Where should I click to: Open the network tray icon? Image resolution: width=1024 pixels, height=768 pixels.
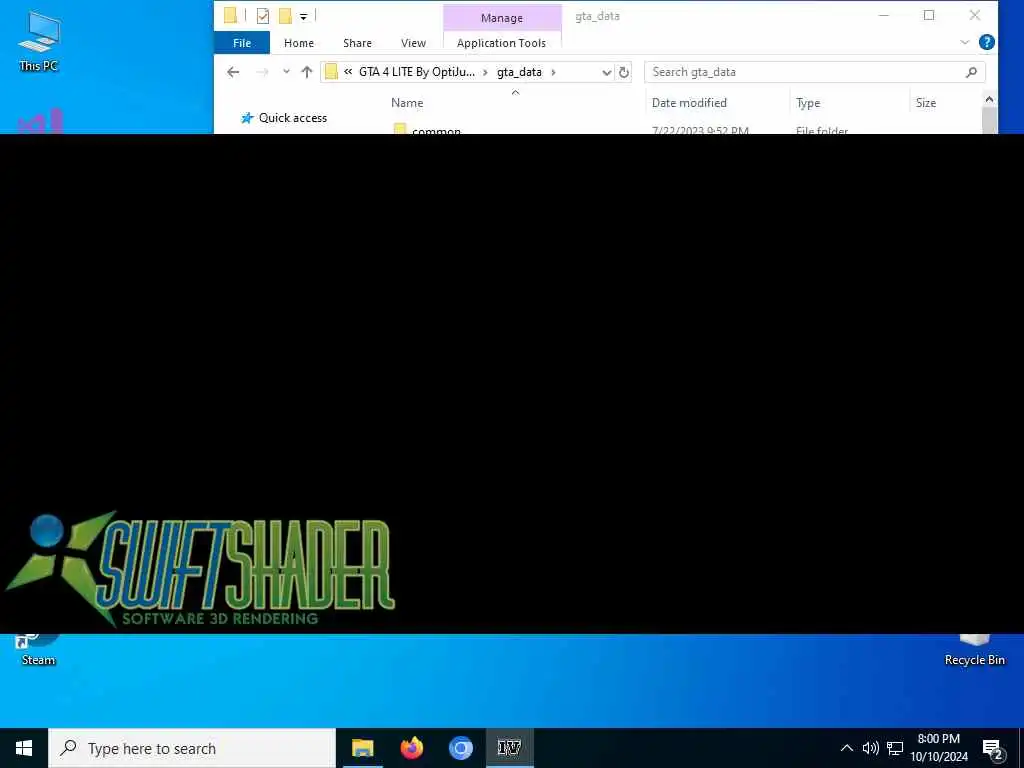pos(895,748)
